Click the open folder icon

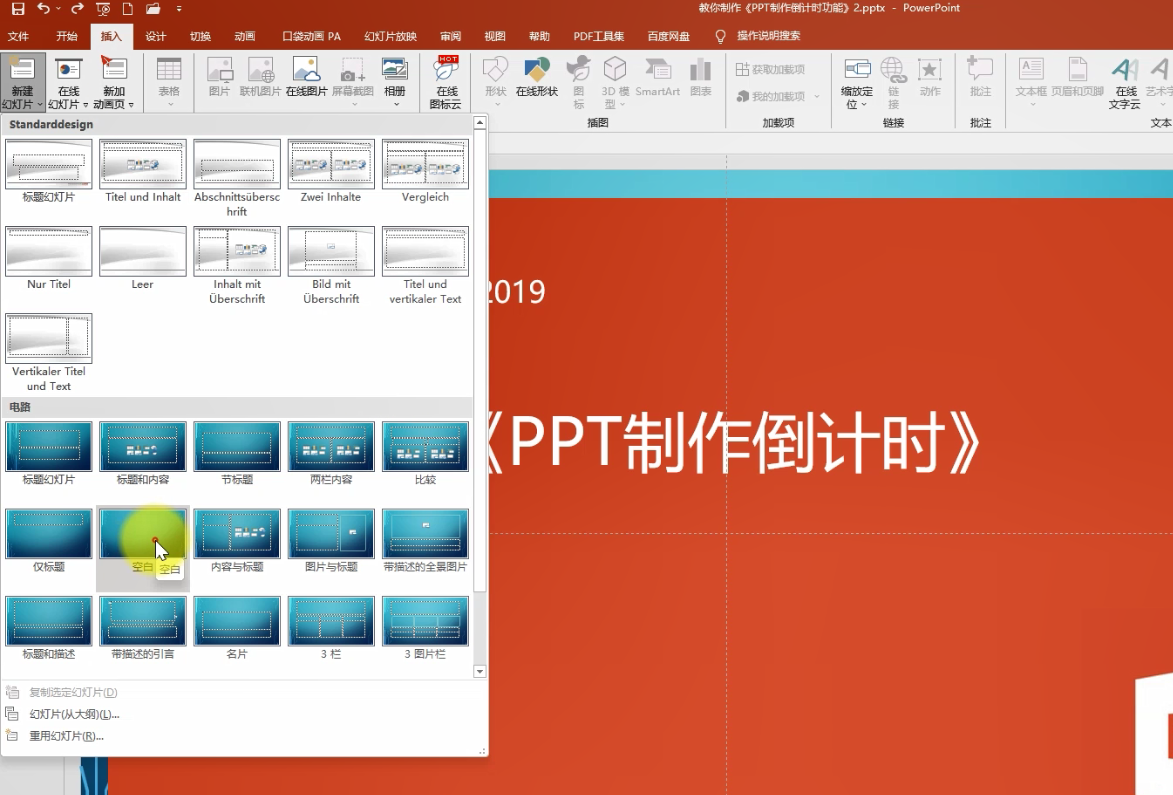[153, 9]
